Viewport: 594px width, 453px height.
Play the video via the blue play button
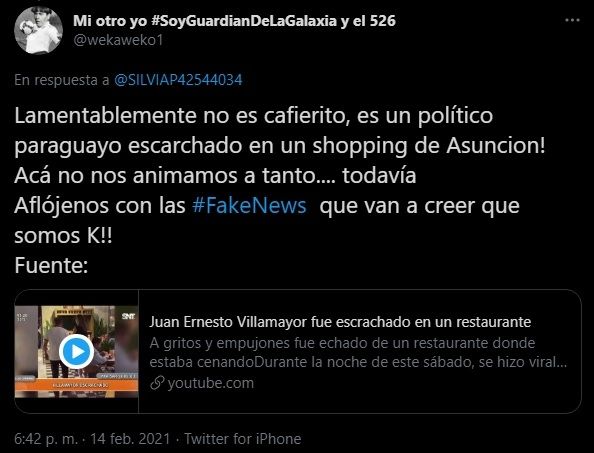[x=77, y=351]
